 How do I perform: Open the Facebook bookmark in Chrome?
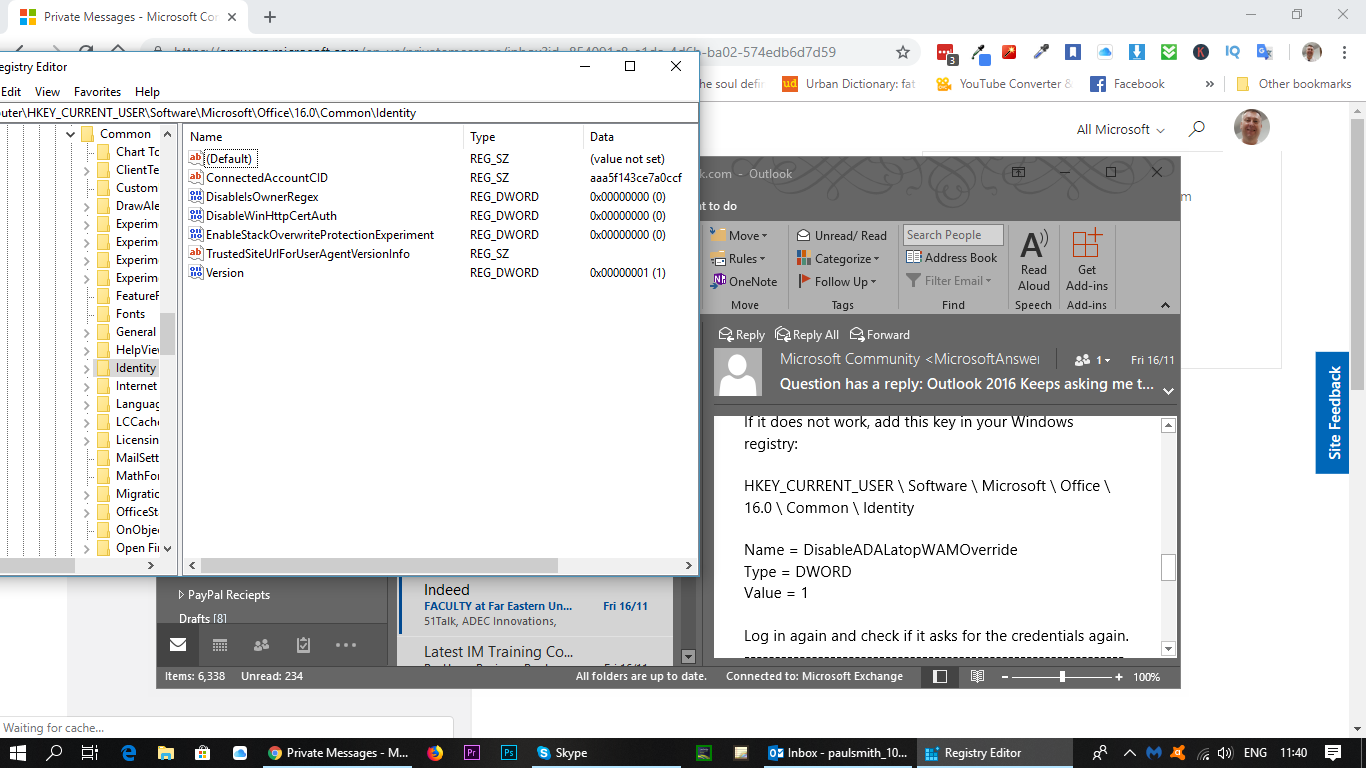(x=1128, y=84)
